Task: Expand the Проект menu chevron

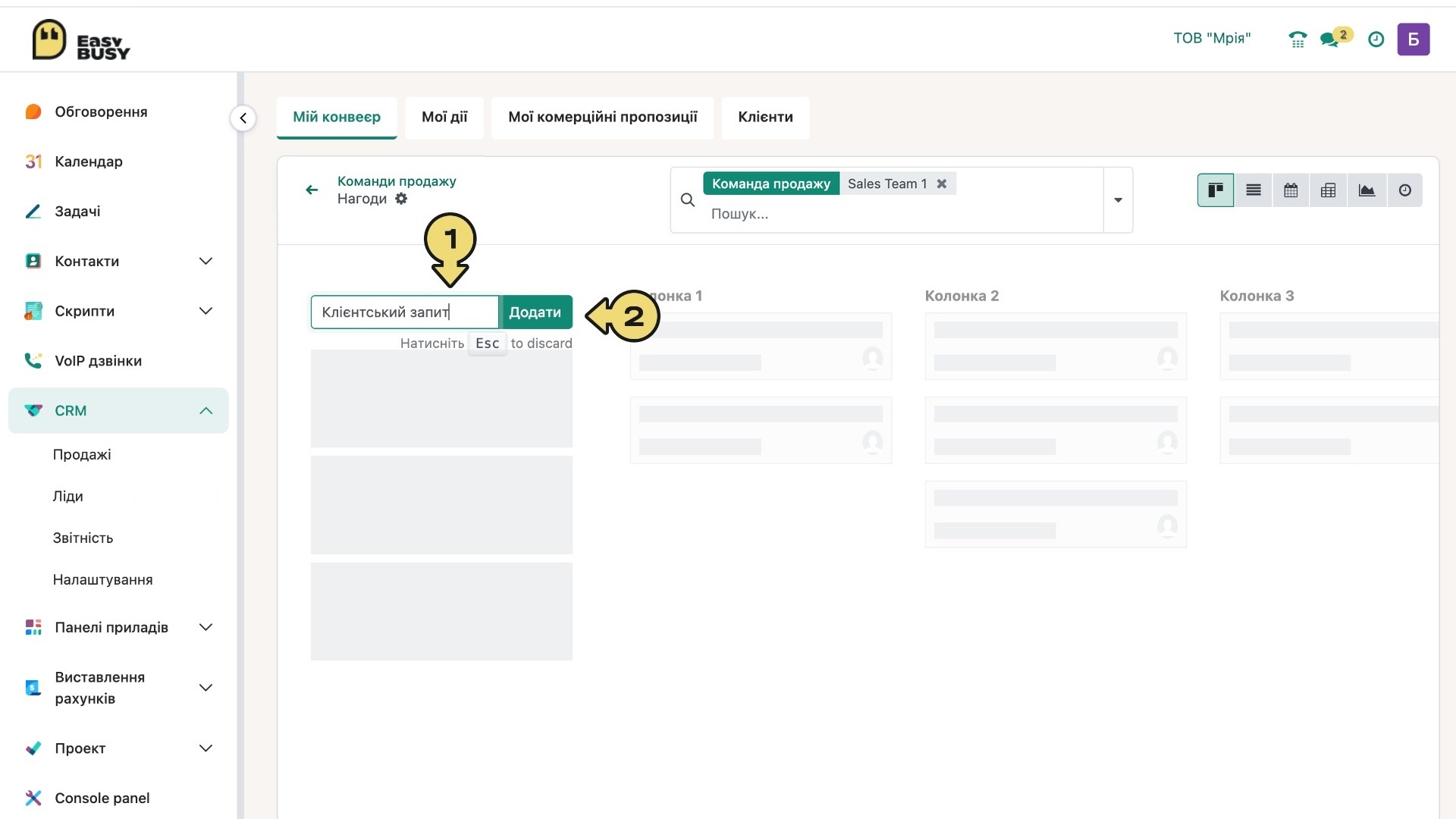Action: pyautogui.click(x=206, y=748)
